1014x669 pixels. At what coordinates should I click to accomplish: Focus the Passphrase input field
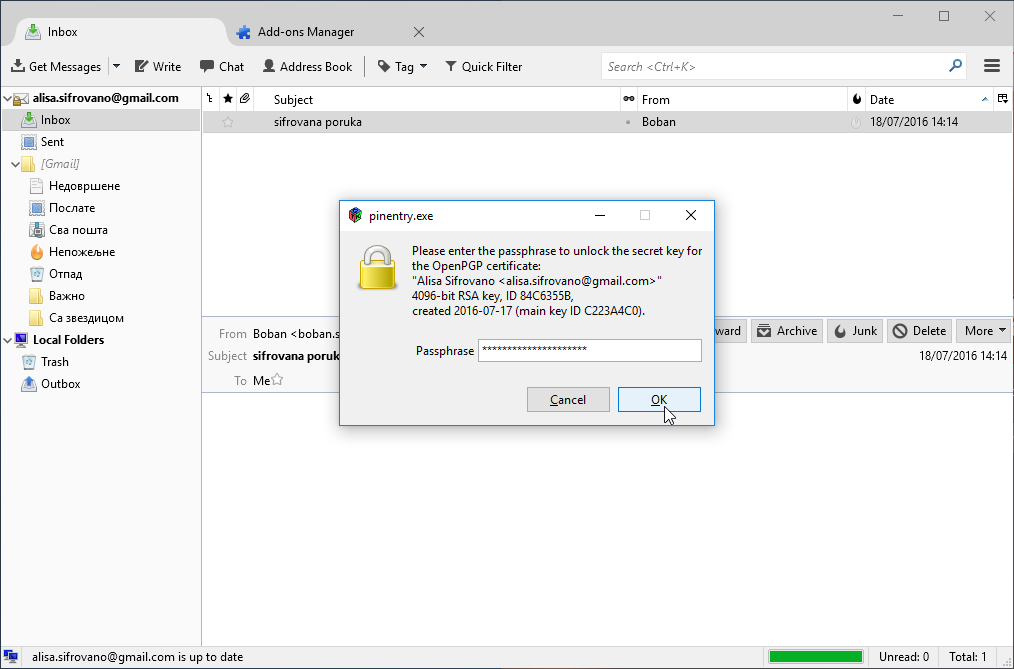pyautogui.click(x=590, y=350)
